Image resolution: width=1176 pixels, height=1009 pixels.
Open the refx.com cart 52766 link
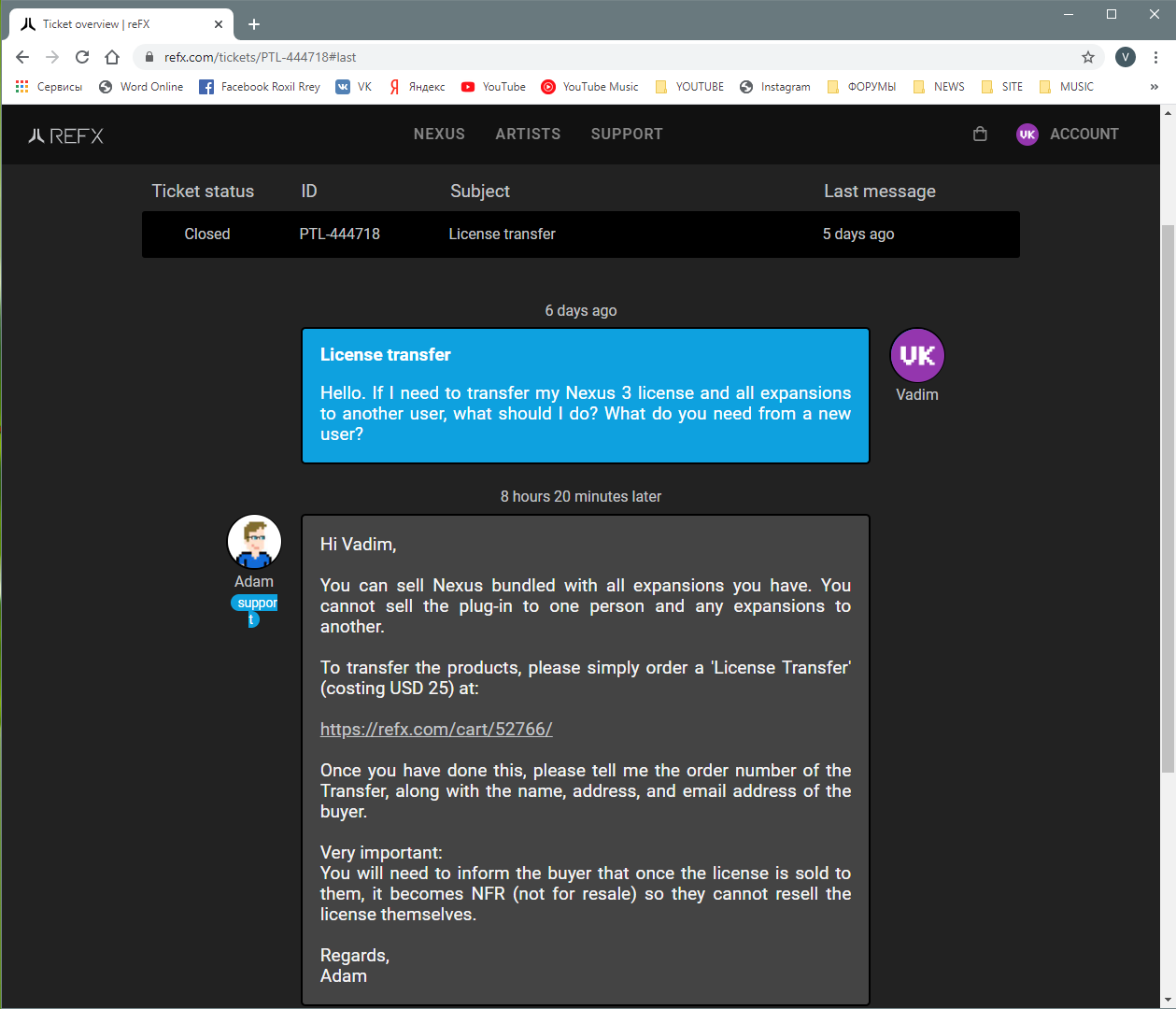coord(436,729)
